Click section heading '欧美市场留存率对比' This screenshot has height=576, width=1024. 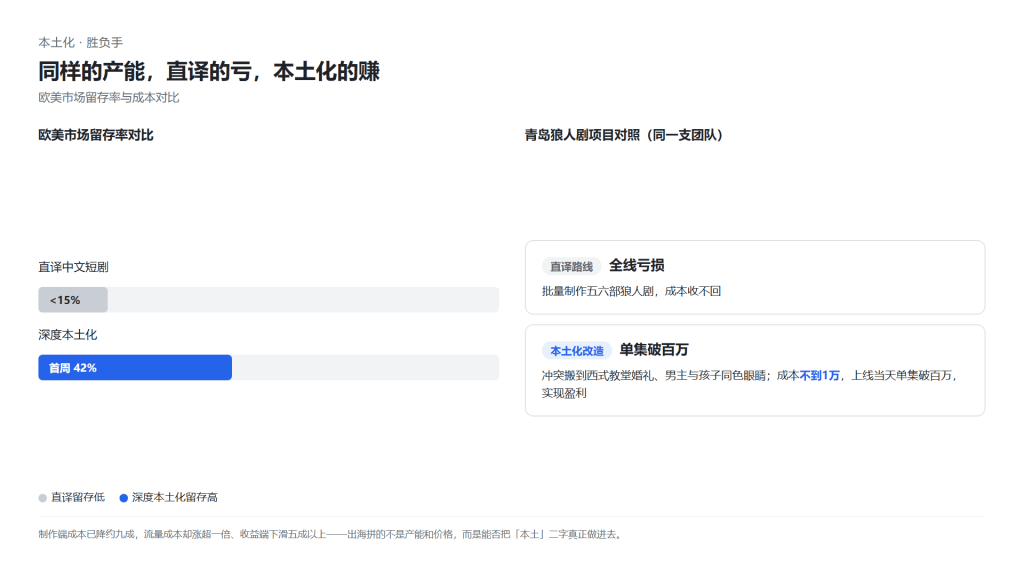pyautogui.click(x=96, y=135)
